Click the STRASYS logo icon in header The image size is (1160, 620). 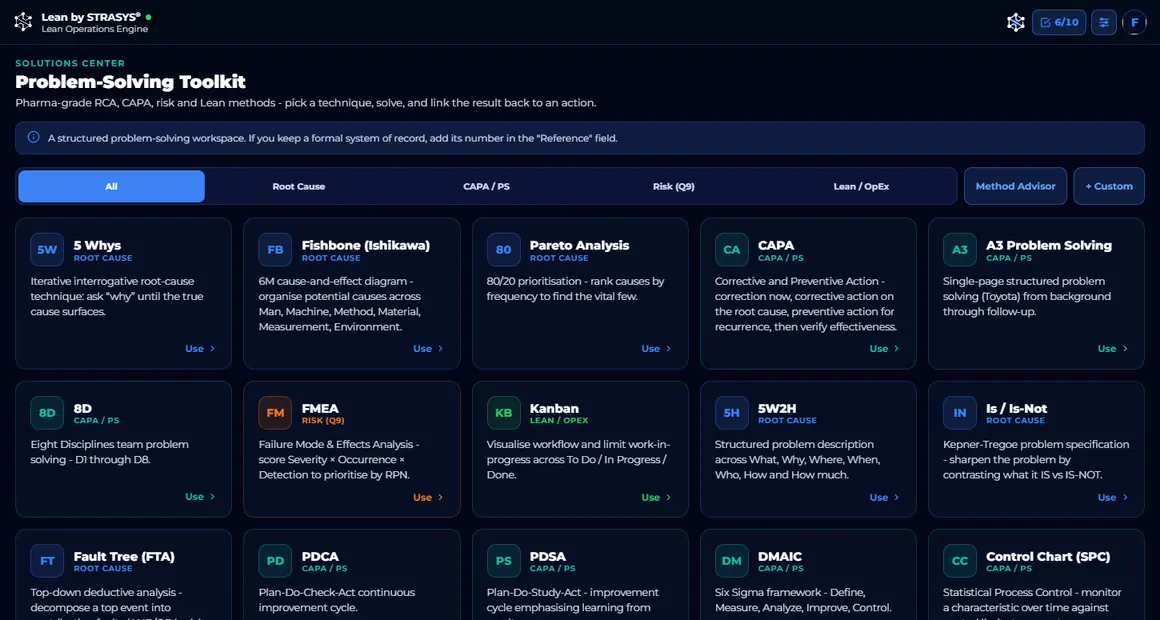coord(23,22)
